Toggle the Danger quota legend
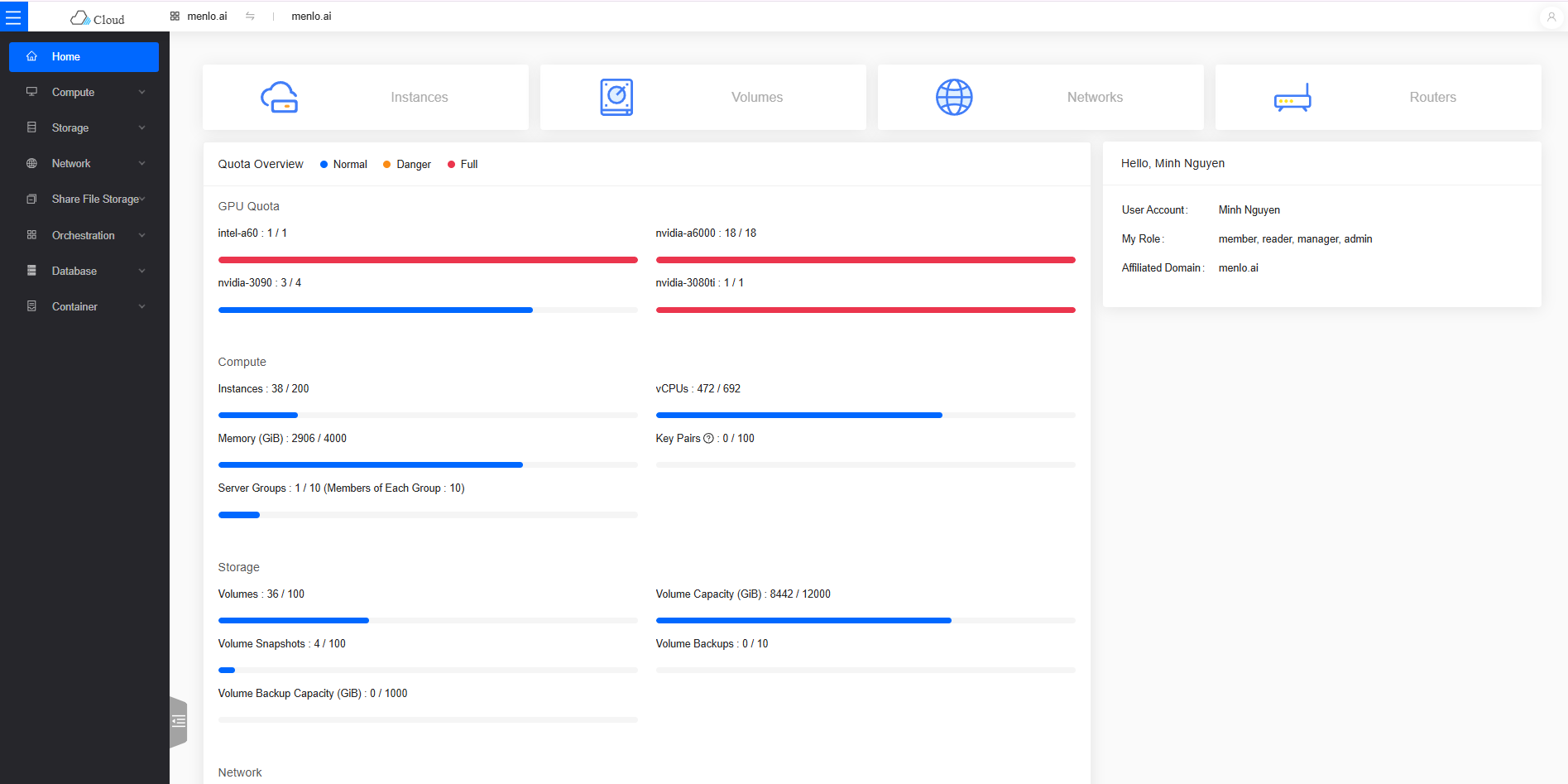1568x784 pixels. [x=406, y=164]
